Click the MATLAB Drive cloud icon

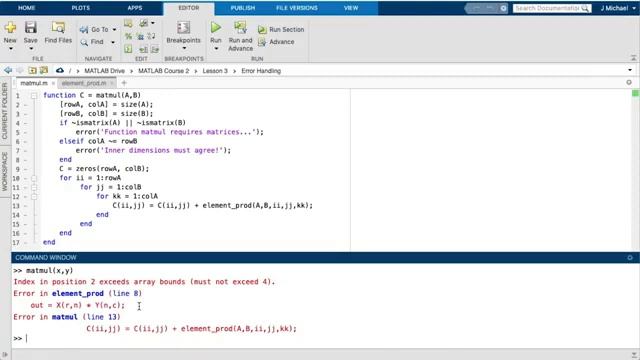point(60,71)
